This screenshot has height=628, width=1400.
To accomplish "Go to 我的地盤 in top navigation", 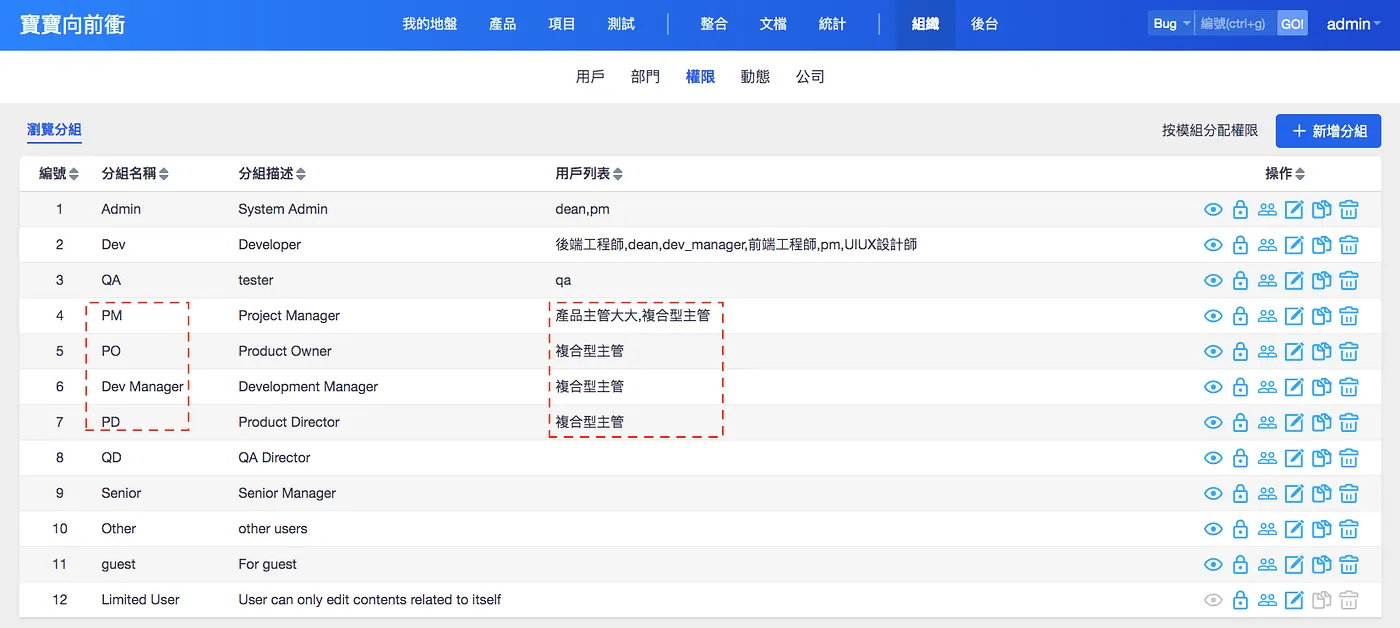I will tap(430, 24).
